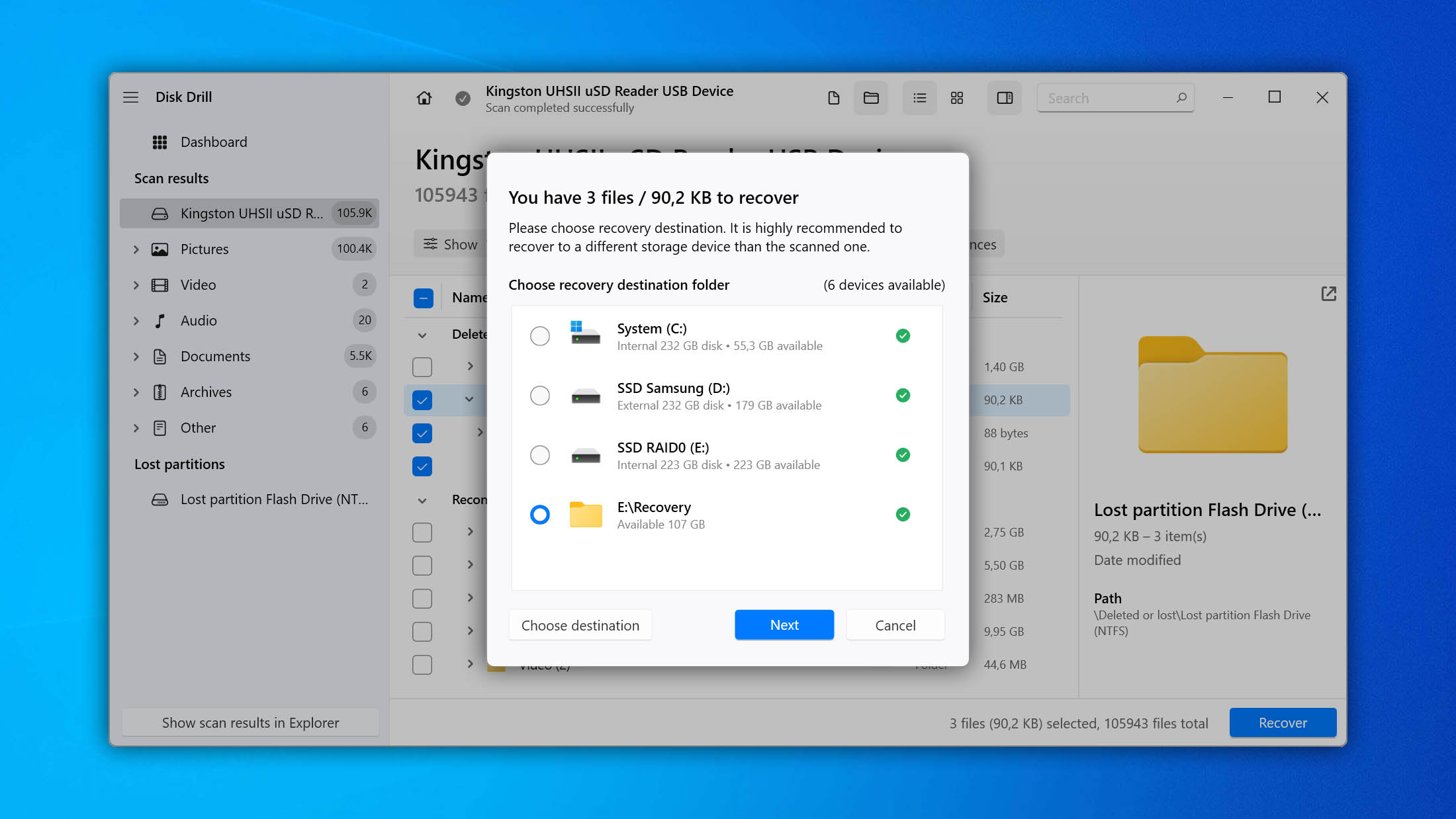Select Kingston UHSII uSD R... scan result
The height and width of the screenshot is (819, 1456).
point(250,214)
